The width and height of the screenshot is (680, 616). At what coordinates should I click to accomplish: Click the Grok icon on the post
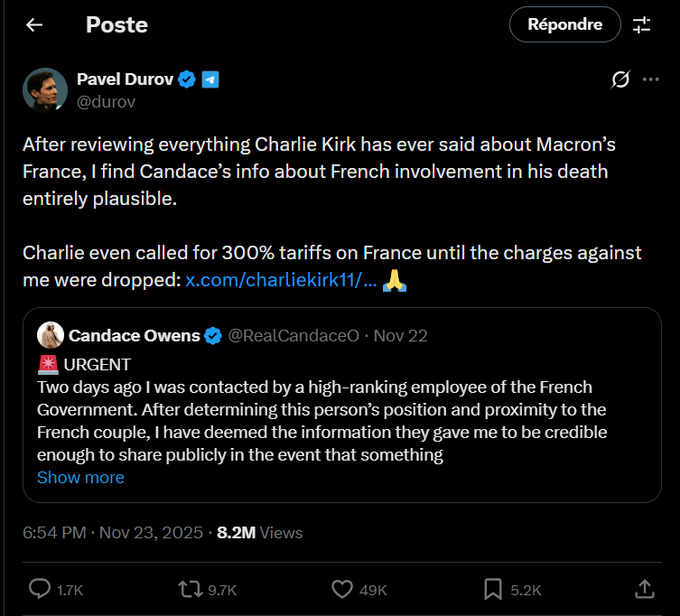(620, 80)
